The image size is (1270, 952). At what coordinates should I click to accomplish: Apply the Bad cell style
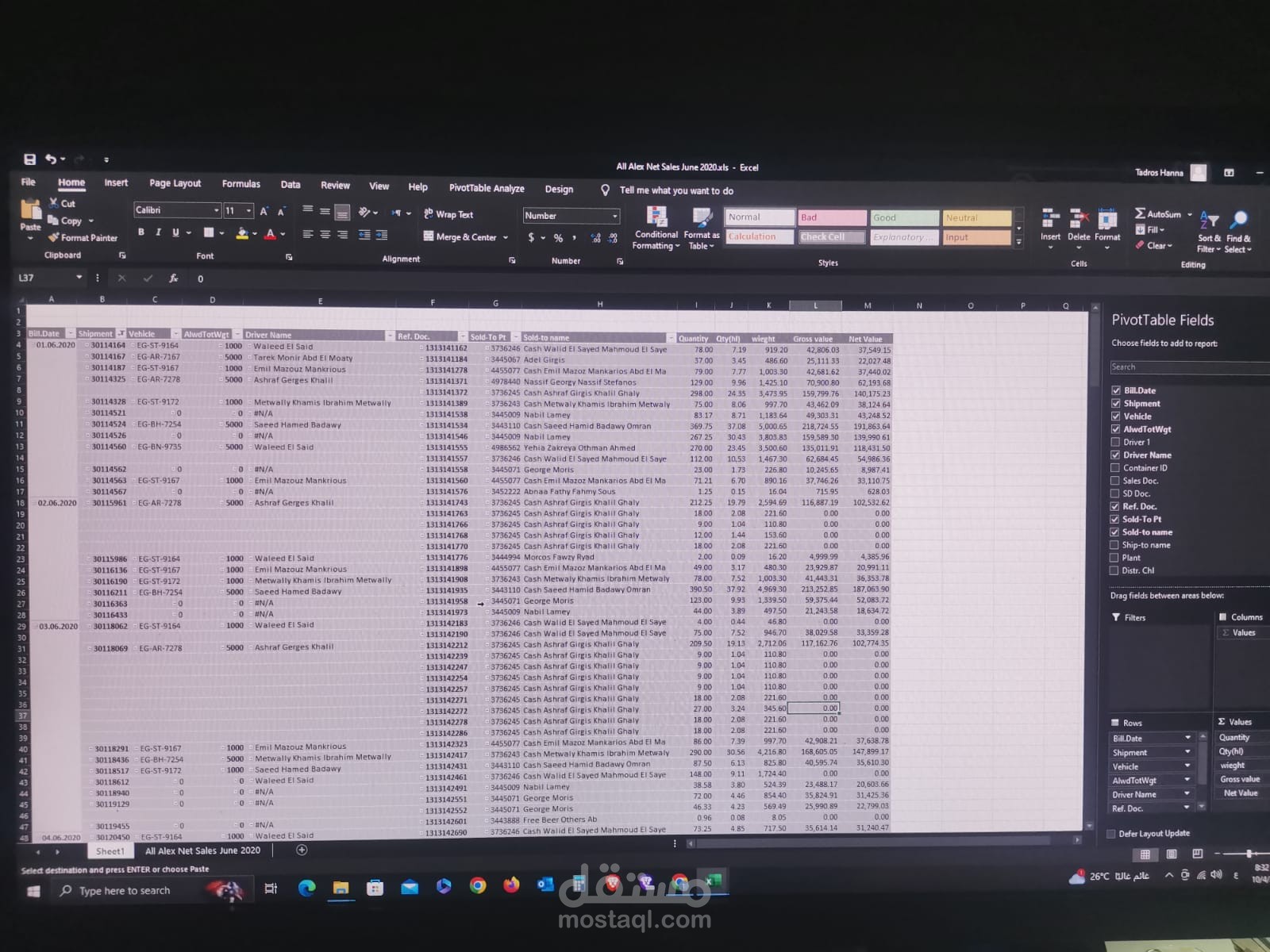point(831,217)
